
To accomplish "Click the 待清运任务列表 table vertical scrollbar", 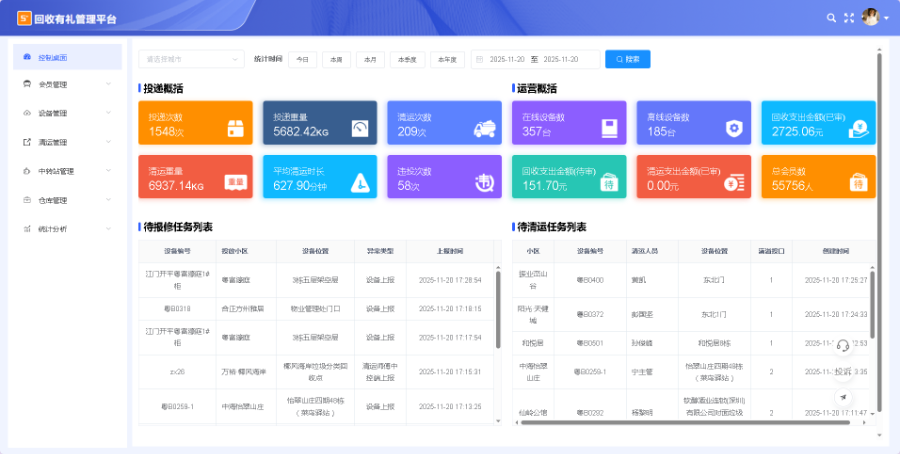I will [872, 304].
